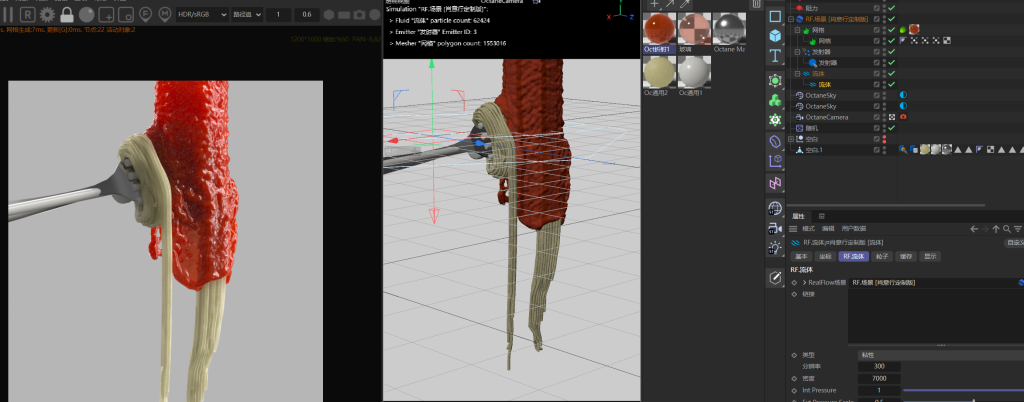This screenshot has height=402, width=1024.
Task: Activate the material picker M pin
Action: 165,14
